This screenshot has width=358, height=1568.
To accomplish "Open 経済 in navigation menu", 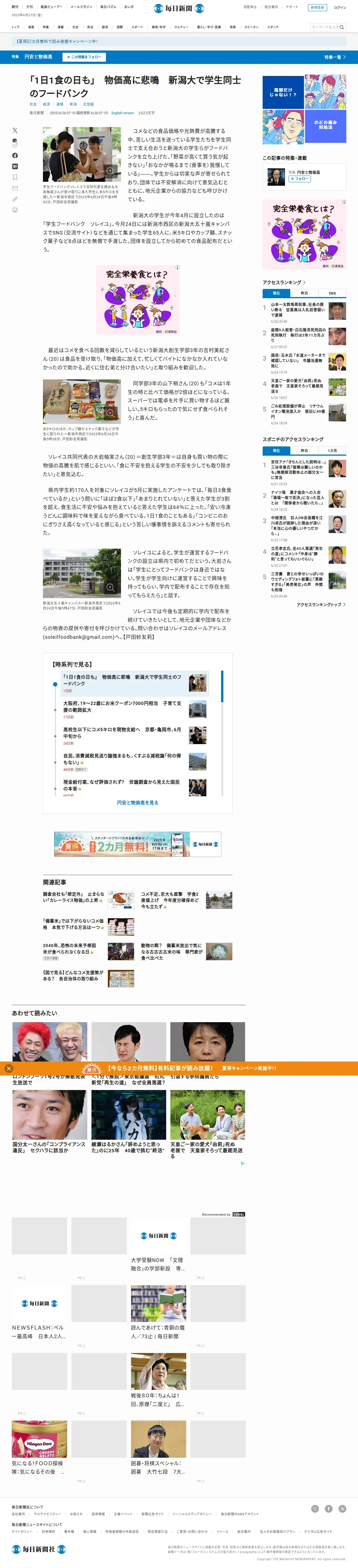I will click(x=105, y=27).
